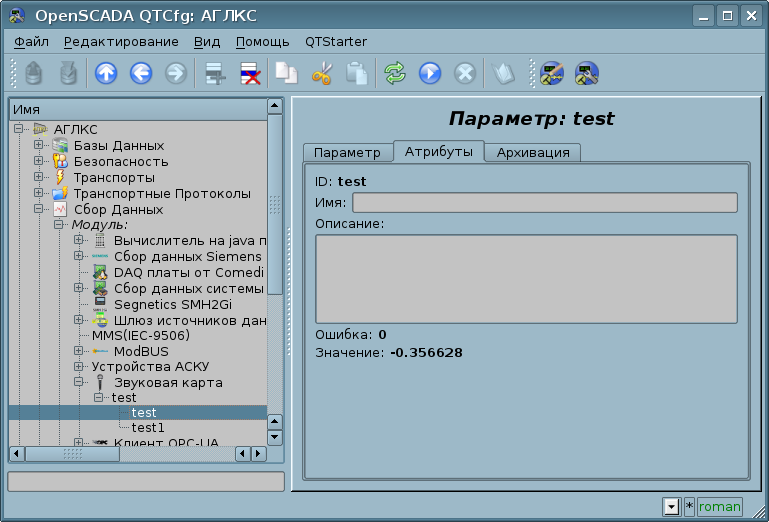Expand the ModBUS module node
Viewport: 769px width, 522px height.
coord(79,352)
